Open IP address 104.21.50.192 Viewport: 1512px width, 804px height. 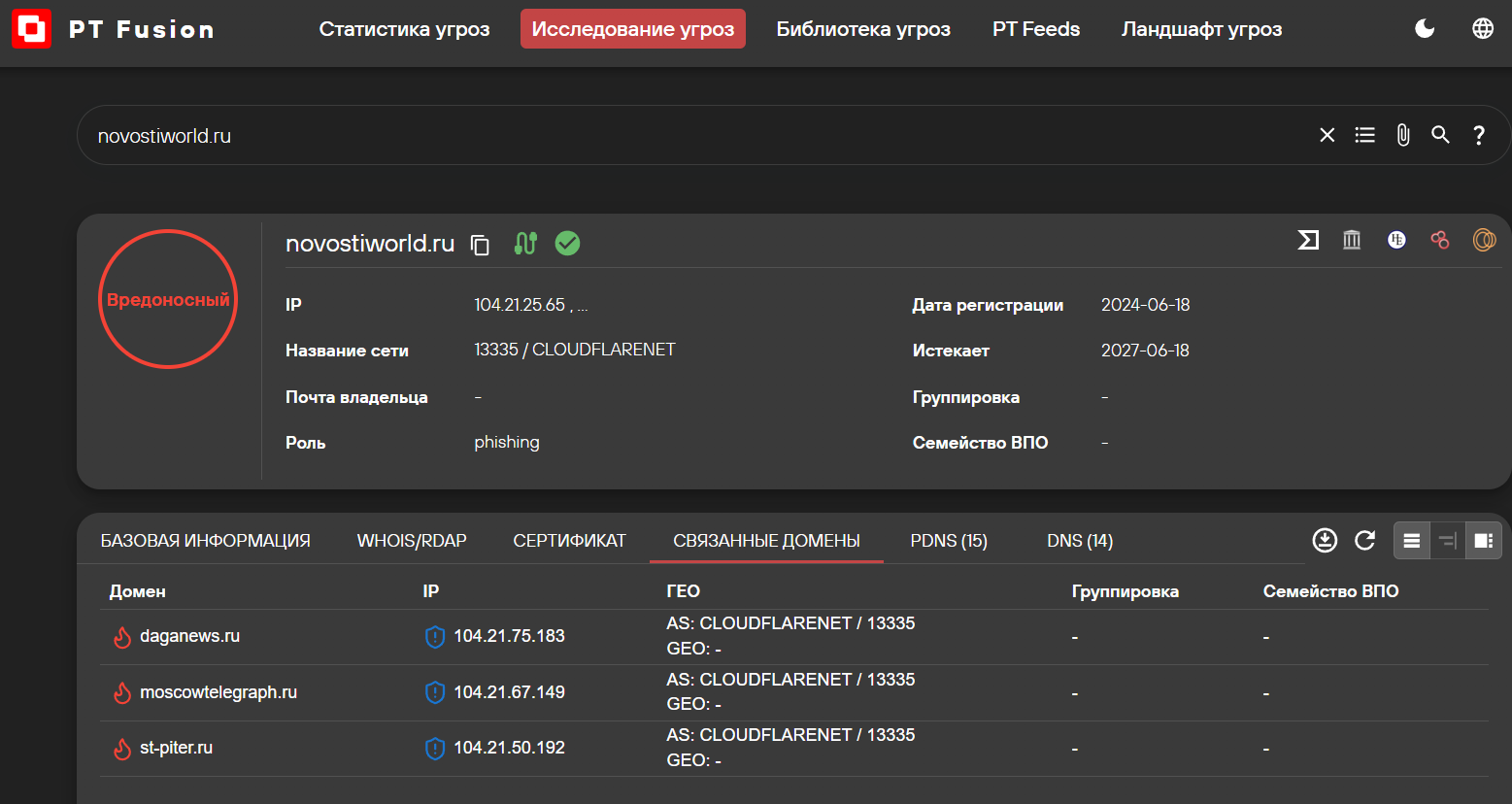(x=509, y=748)
